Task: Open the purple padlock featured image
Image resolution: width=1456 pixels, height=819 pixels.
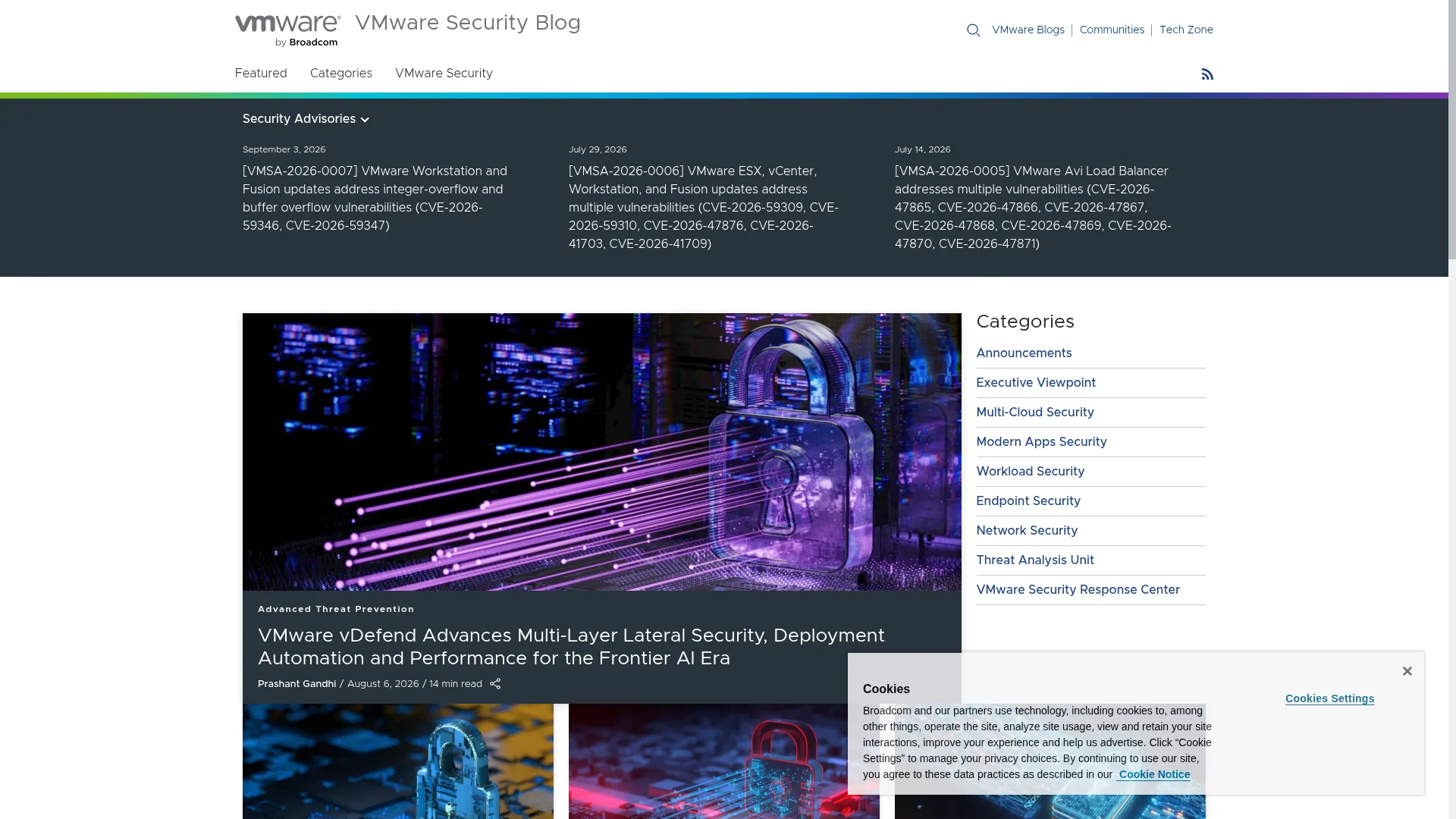Action: tap(602, 452)
